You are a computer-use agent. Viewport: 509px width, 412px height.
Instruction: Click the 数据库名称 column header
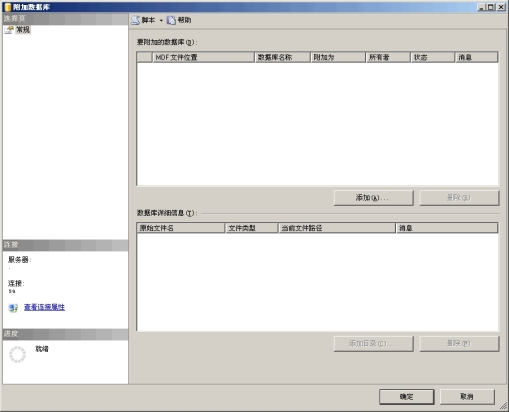point(282,57)
